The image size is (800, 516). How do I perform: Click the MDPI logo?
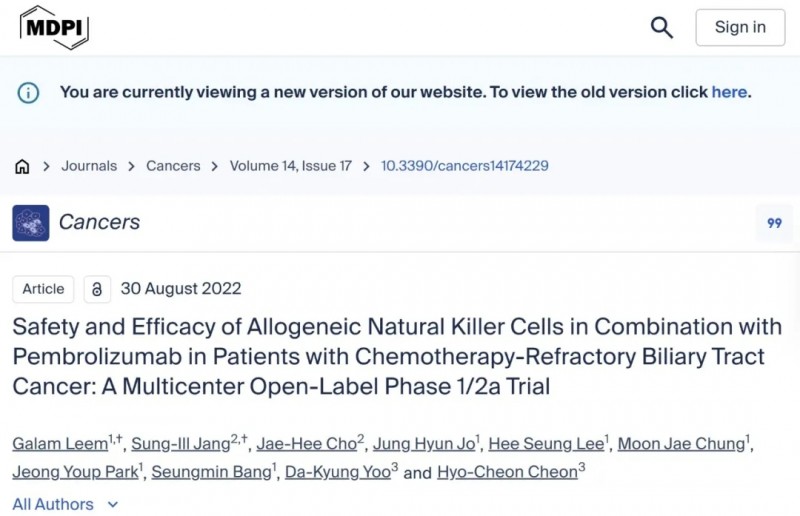(x=54, y=27)
